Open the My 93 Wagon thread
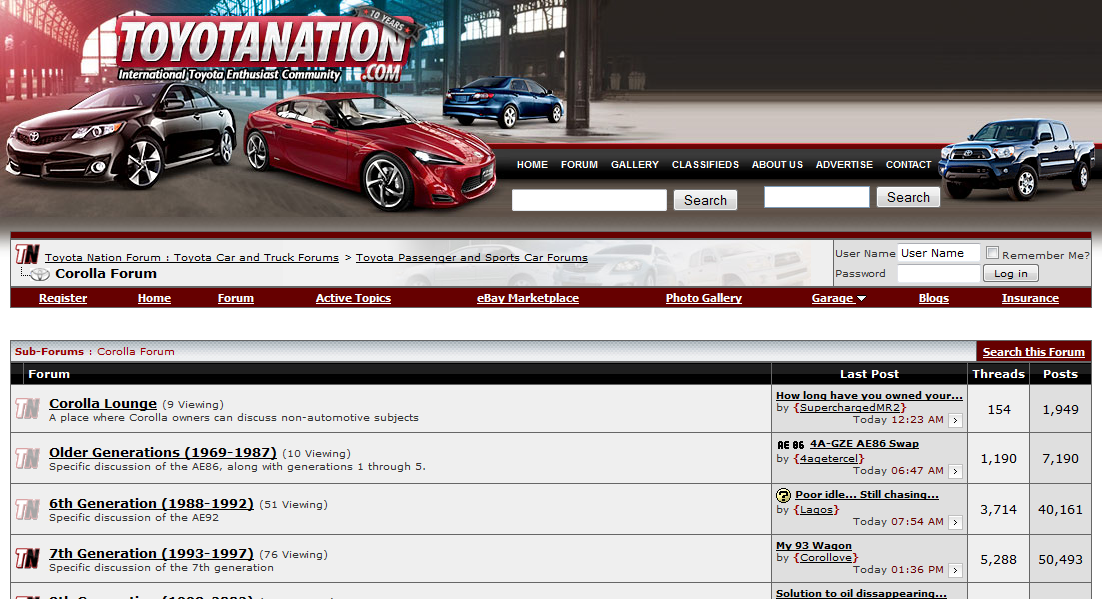Screen dimensions: 1102x599 (x=814, y=546)
